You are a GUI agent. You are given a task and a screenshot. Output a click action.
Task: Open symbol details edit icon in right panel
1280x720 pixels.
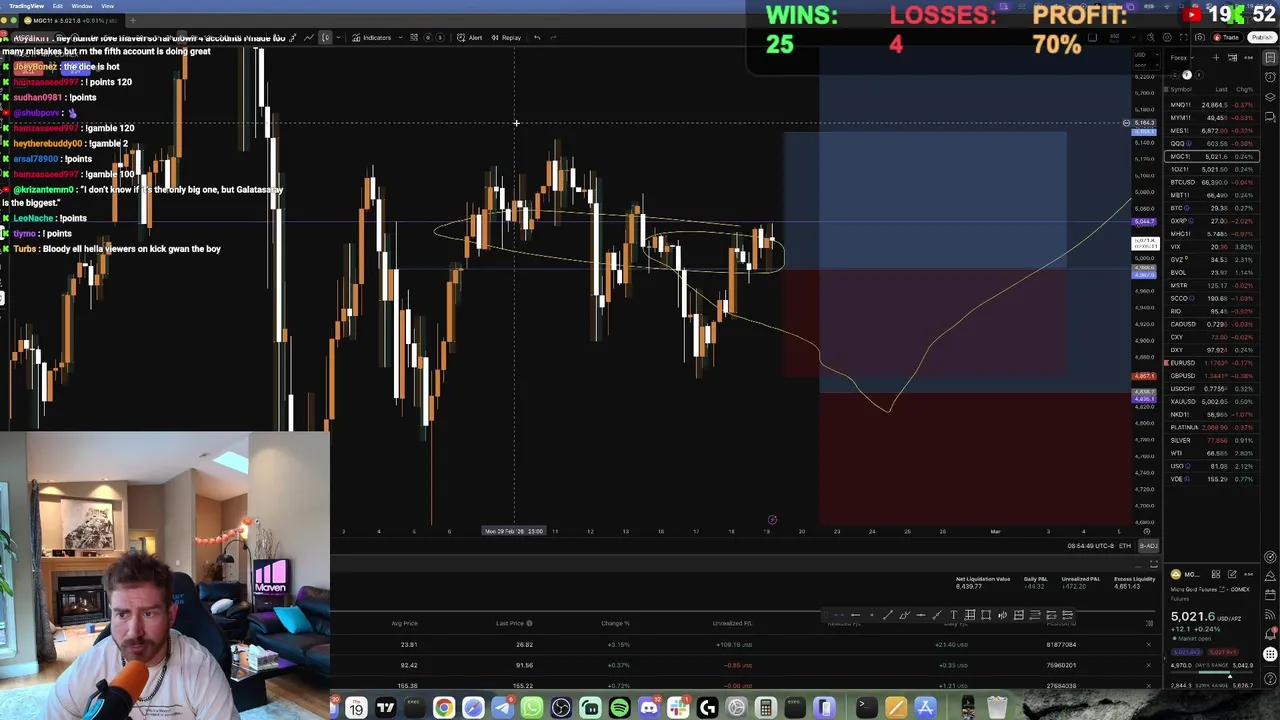[1233, 575]
